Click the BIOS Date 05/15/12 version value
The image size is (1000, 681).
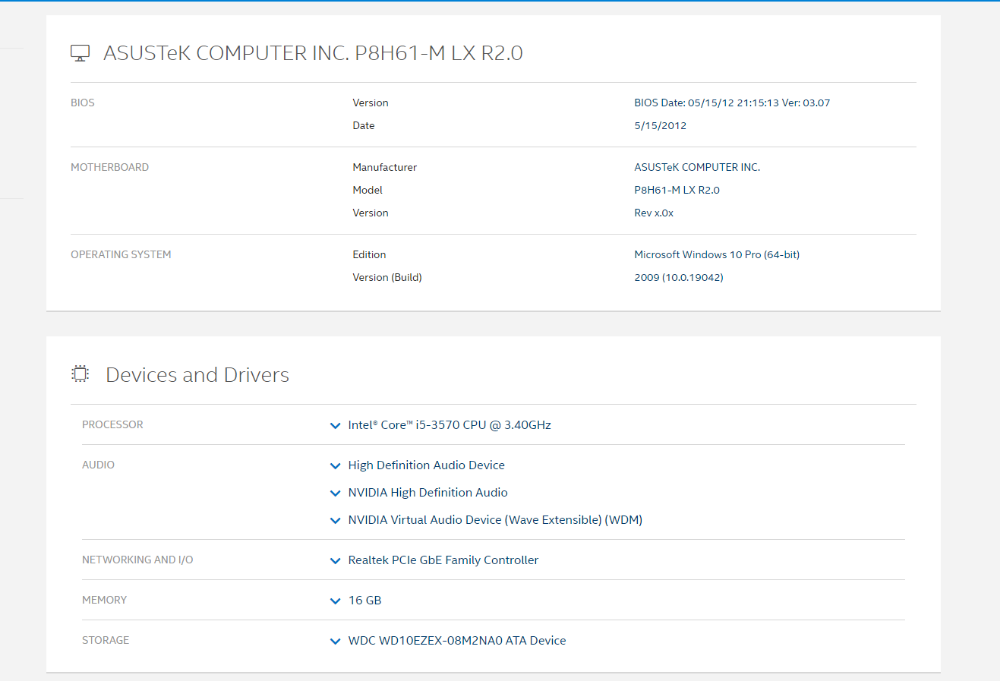click(732, 103)
